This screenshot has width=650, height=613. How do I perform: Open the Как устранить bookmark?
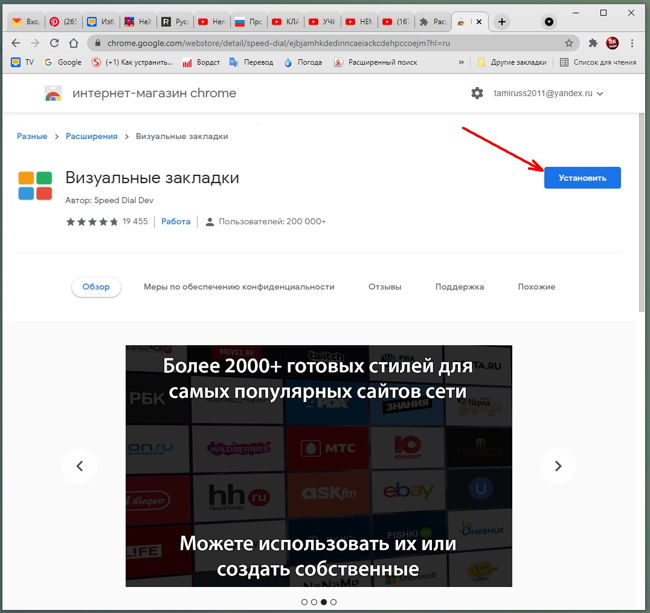coord(132,63)
